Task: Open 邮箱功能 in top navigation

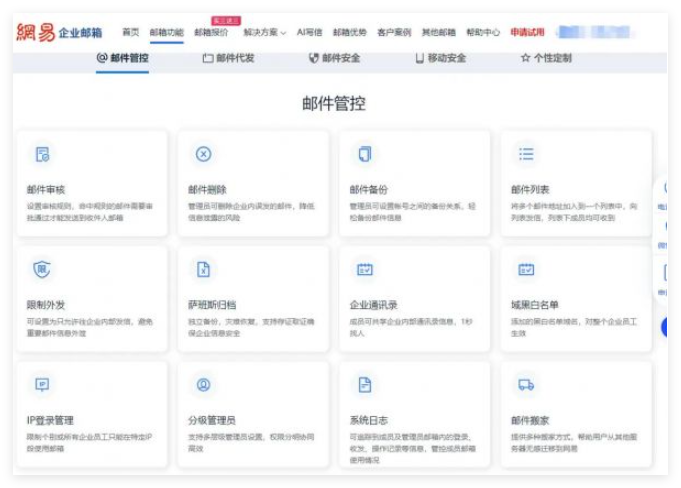Action: tap(167, 32)
